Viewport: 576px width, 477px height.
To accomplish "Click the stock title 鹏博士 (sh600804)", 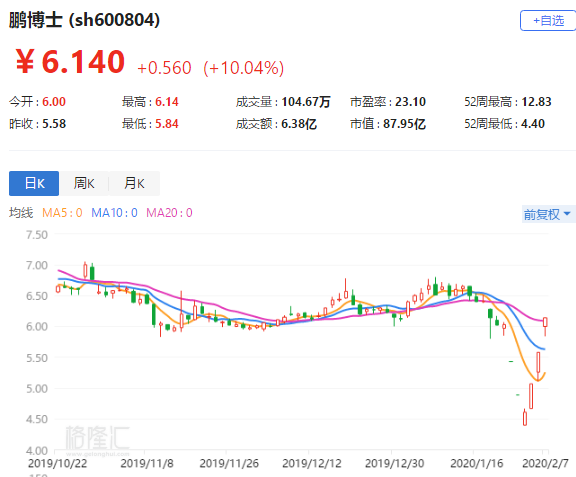I will coord(84,20).
